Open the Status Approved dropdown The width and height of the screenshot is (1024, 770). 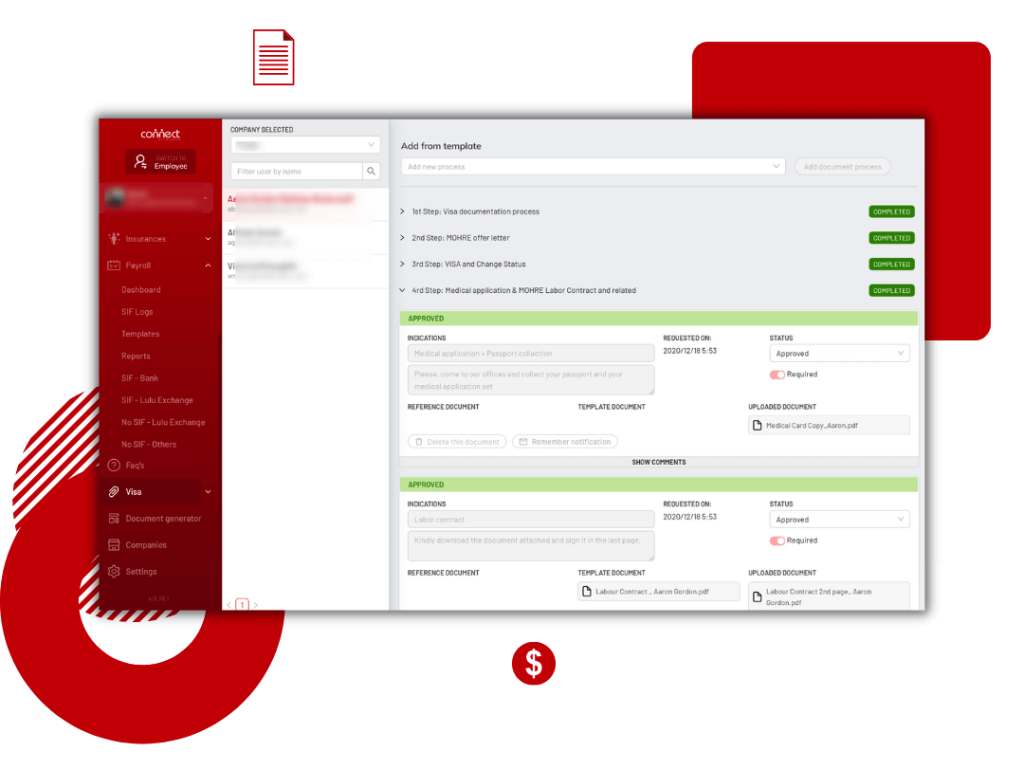click(x=839, y=352)
